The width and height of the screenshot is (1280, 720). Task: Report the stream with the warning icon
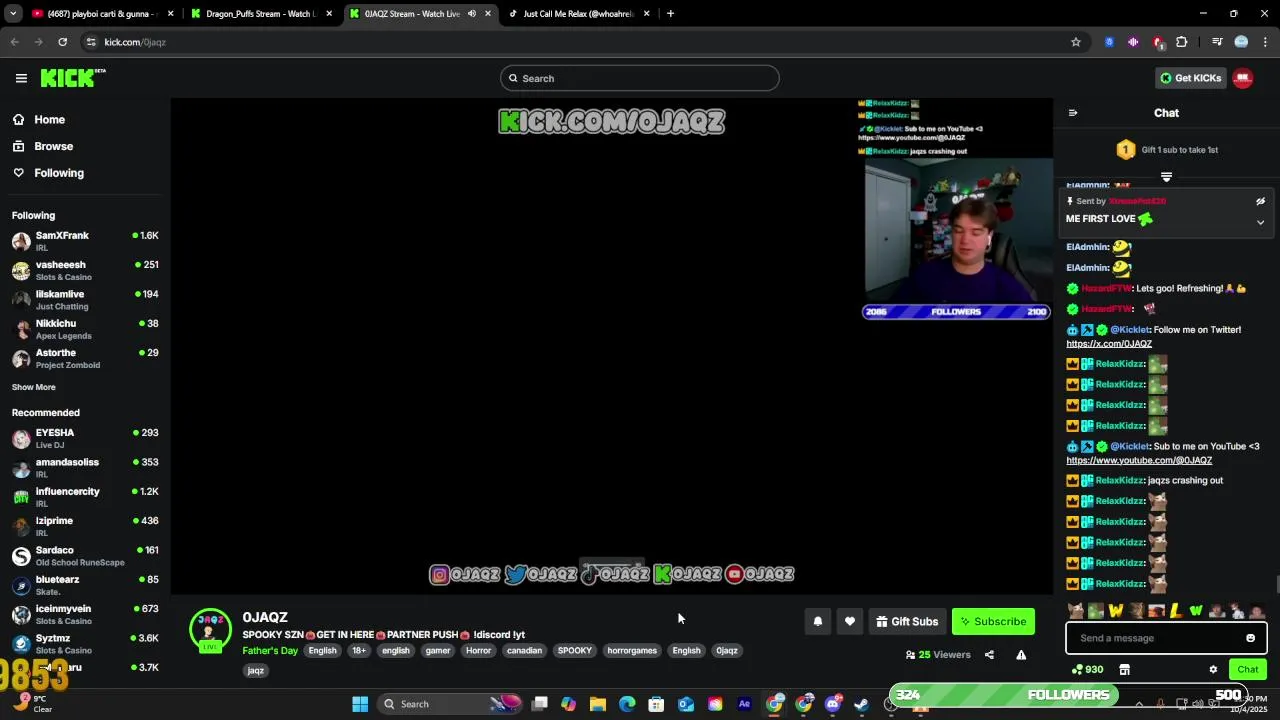(1021, 655)
